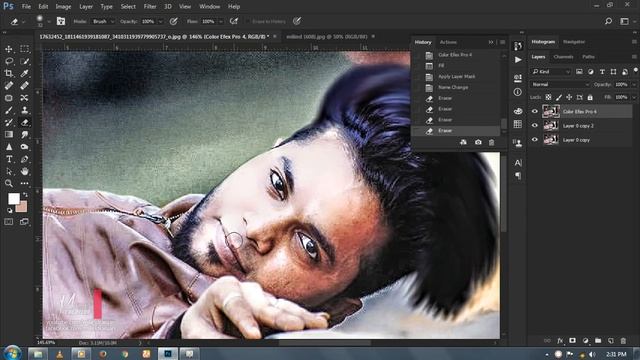Add a layer mask
Viewport: 640px width, 360px height.
coord(573,340)
